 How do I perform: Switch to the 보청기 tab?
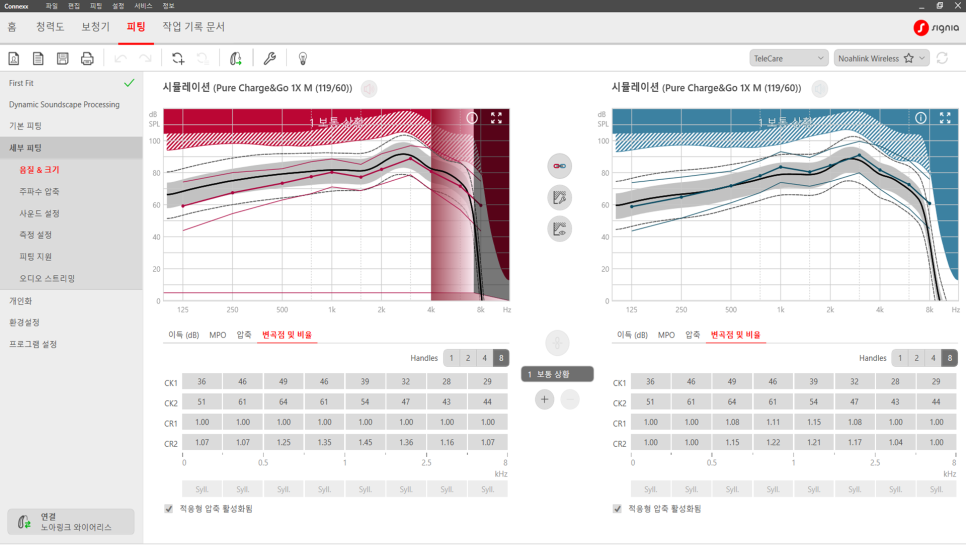point(95,27)
